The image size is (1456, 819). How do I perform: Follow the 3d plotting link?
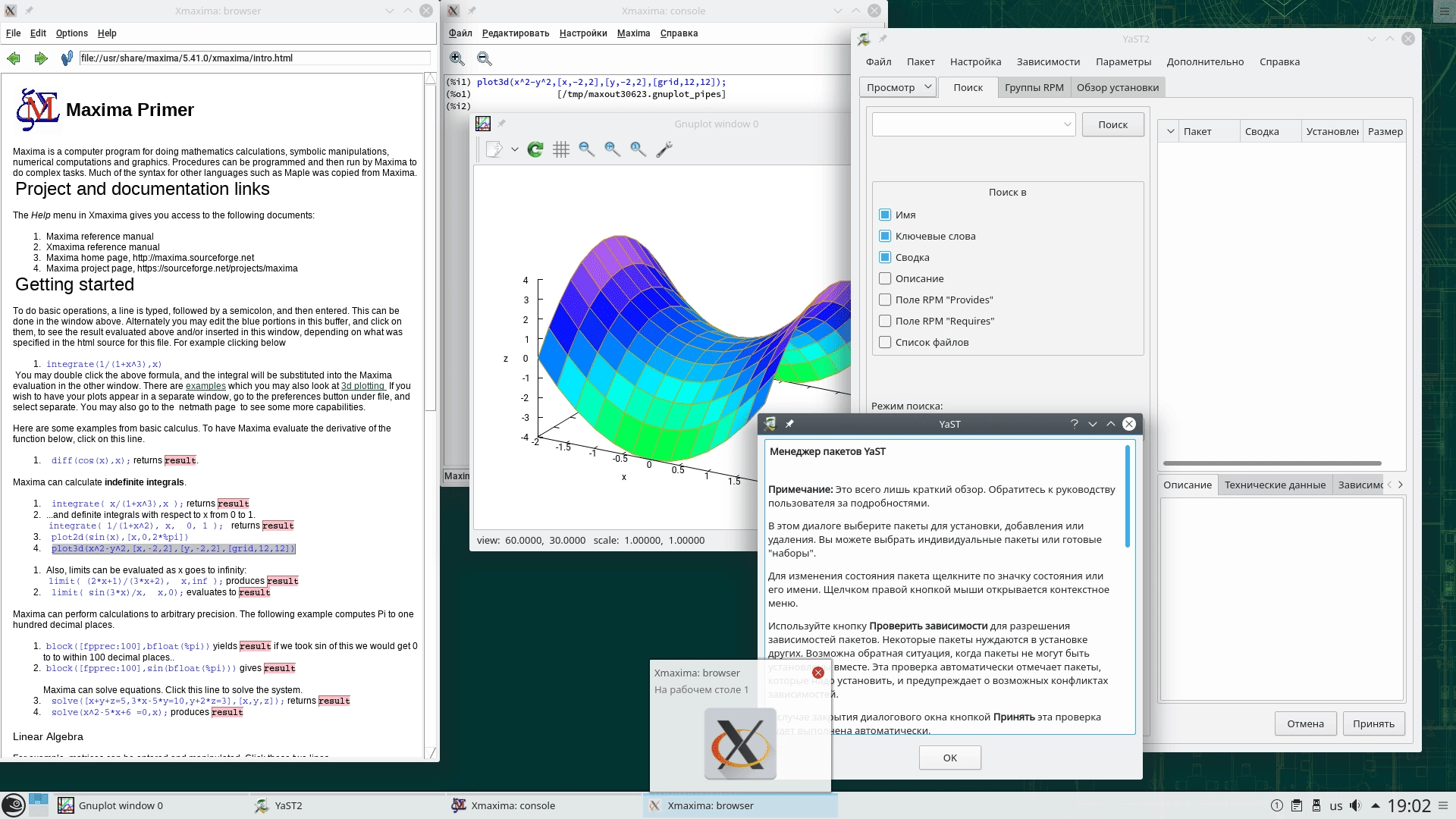[x=362, y=386]
